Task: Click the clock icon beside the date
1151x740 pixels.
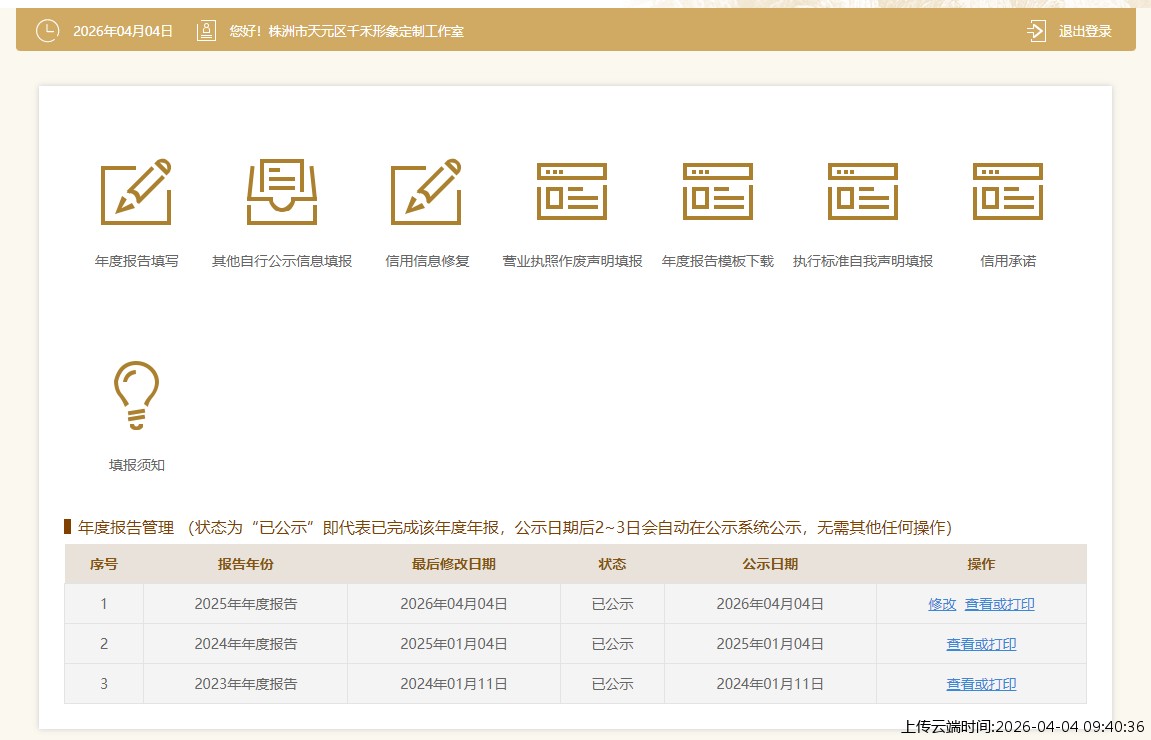Action: pos(47,31)
